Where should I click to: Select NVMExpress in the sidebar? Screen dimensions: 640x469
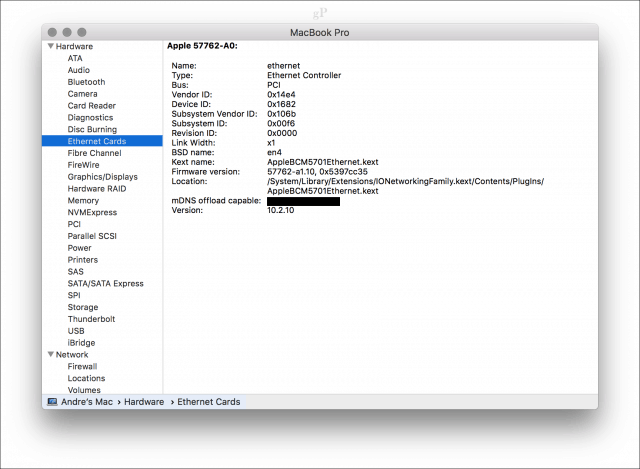tap(92, 212)
